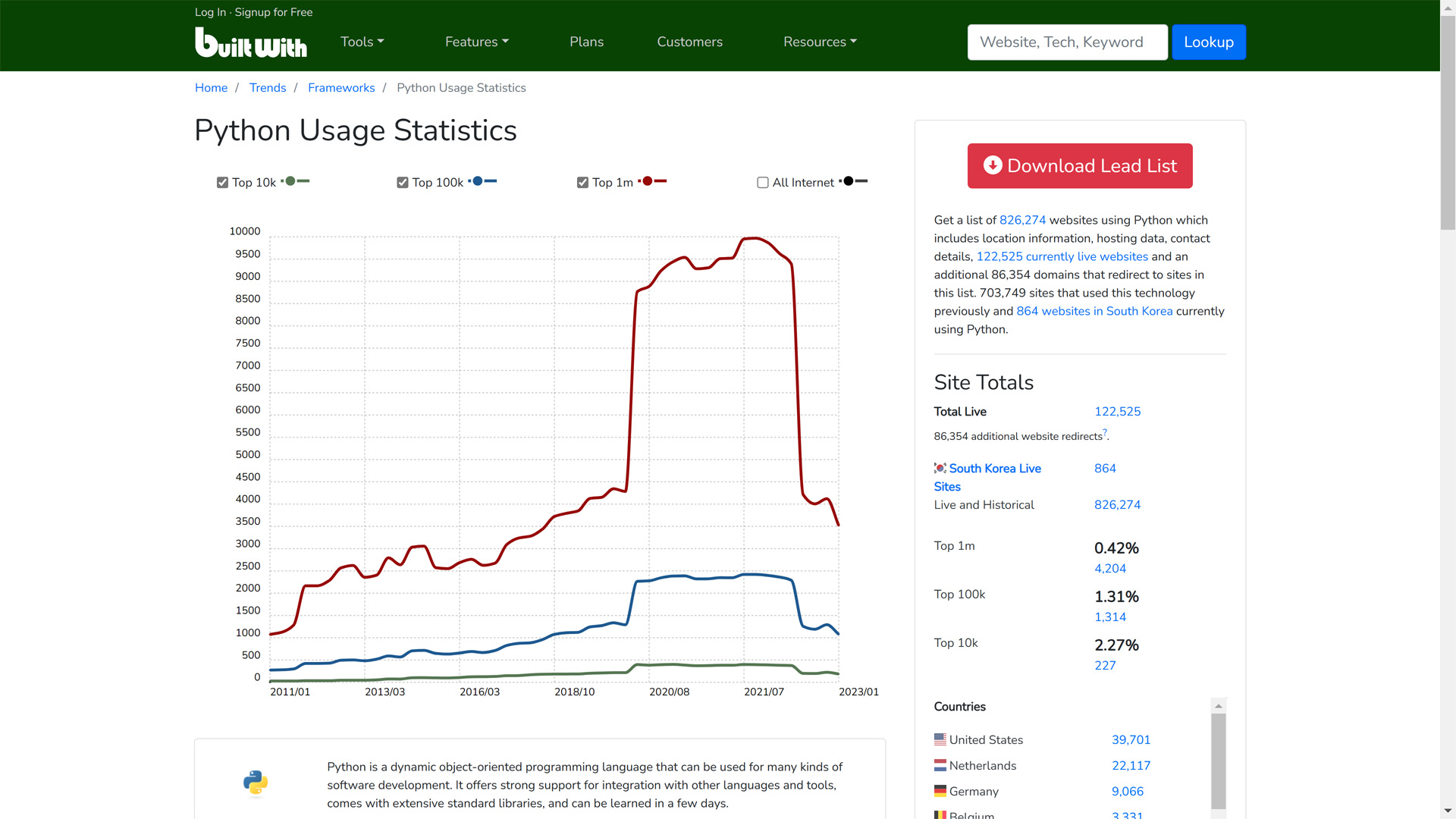Click page scrollbar down arrow
This screenshot has width=1456, height=819.
tap(1448, 811)
